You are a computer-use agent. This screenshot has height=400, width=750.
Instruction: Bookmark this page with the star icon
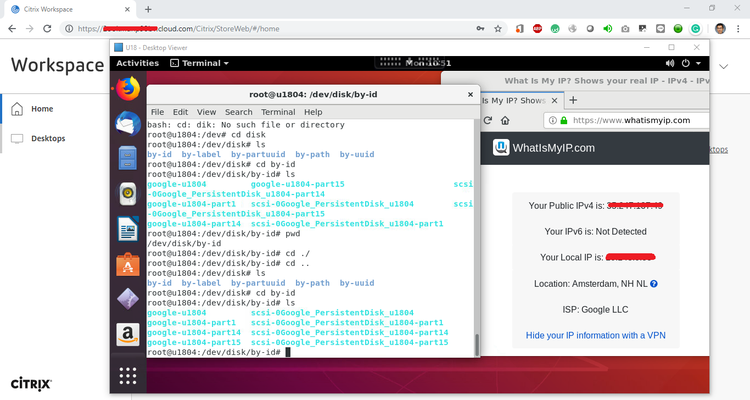coord(498,29)
